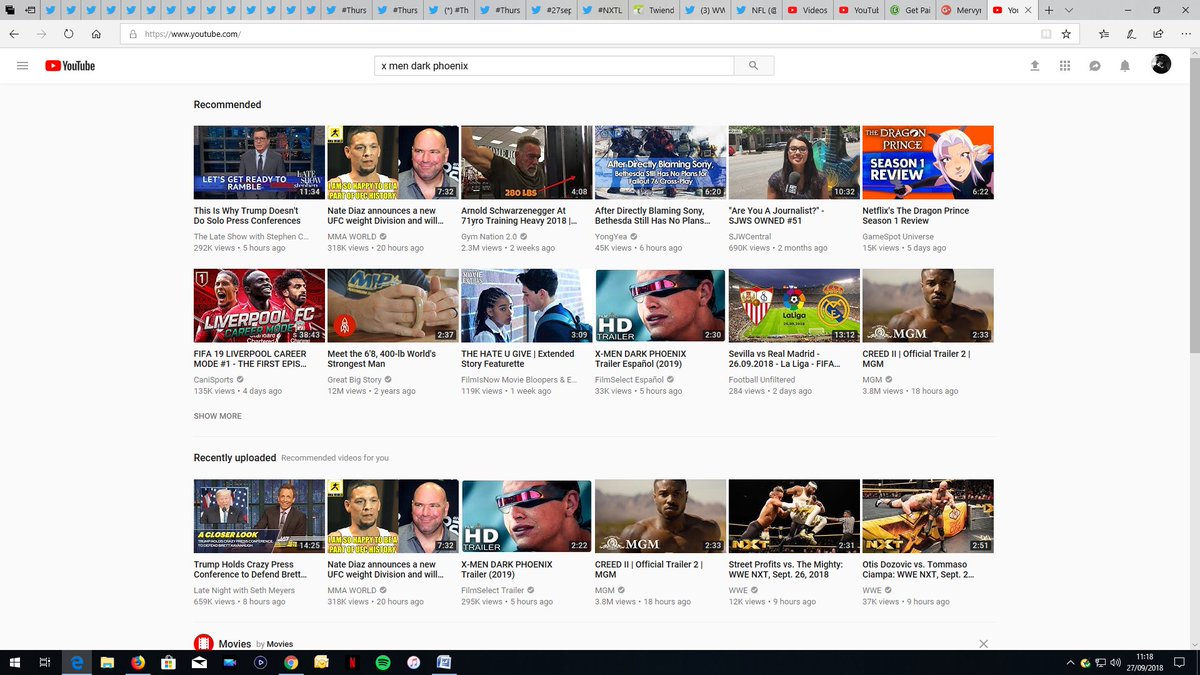This screenshot has width=1200, height=675.
Task: Switch to the Twiend tab
Action: click(x=653, y=10)
